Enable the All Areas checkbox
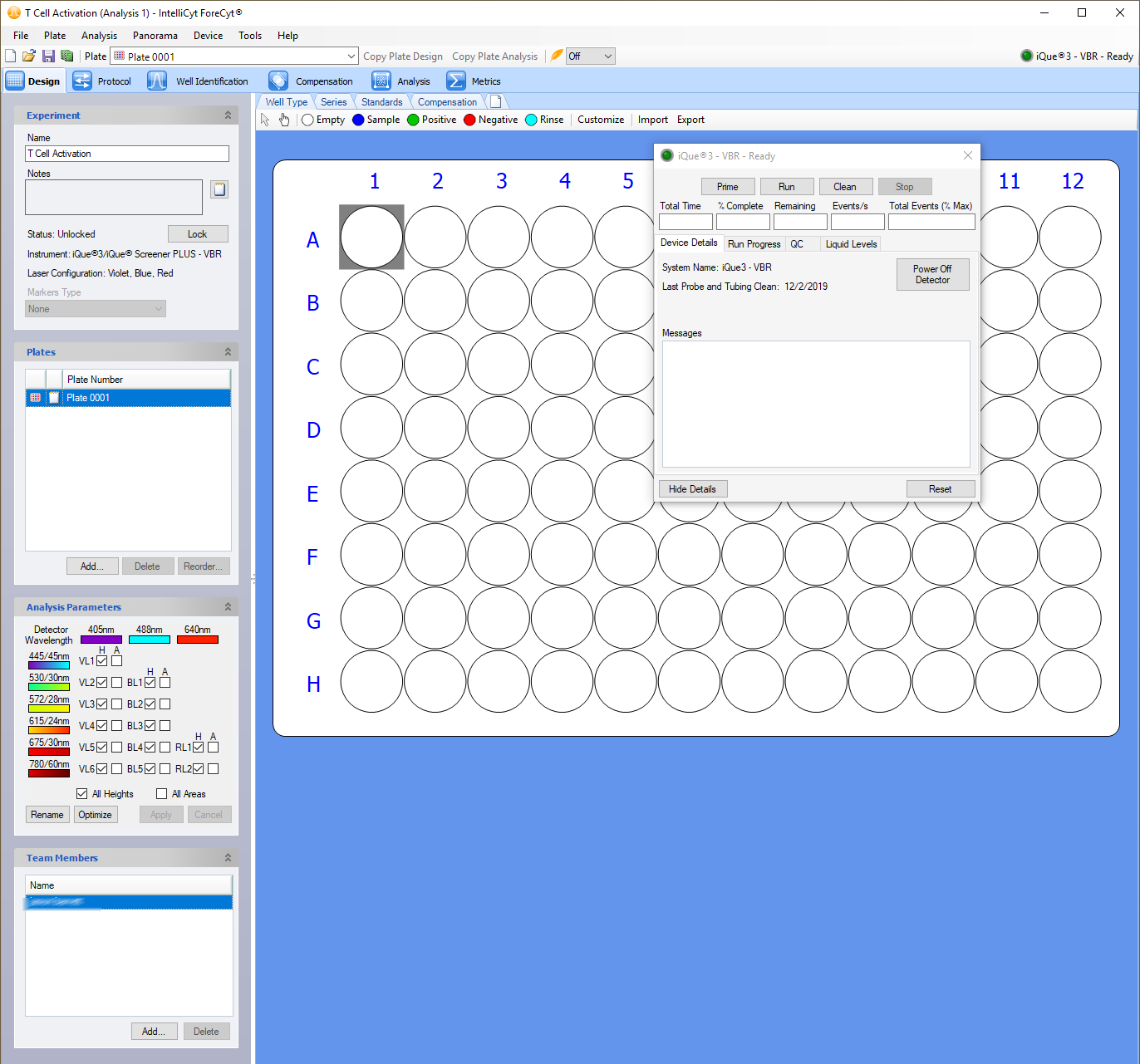 click(x=162, y=794)
